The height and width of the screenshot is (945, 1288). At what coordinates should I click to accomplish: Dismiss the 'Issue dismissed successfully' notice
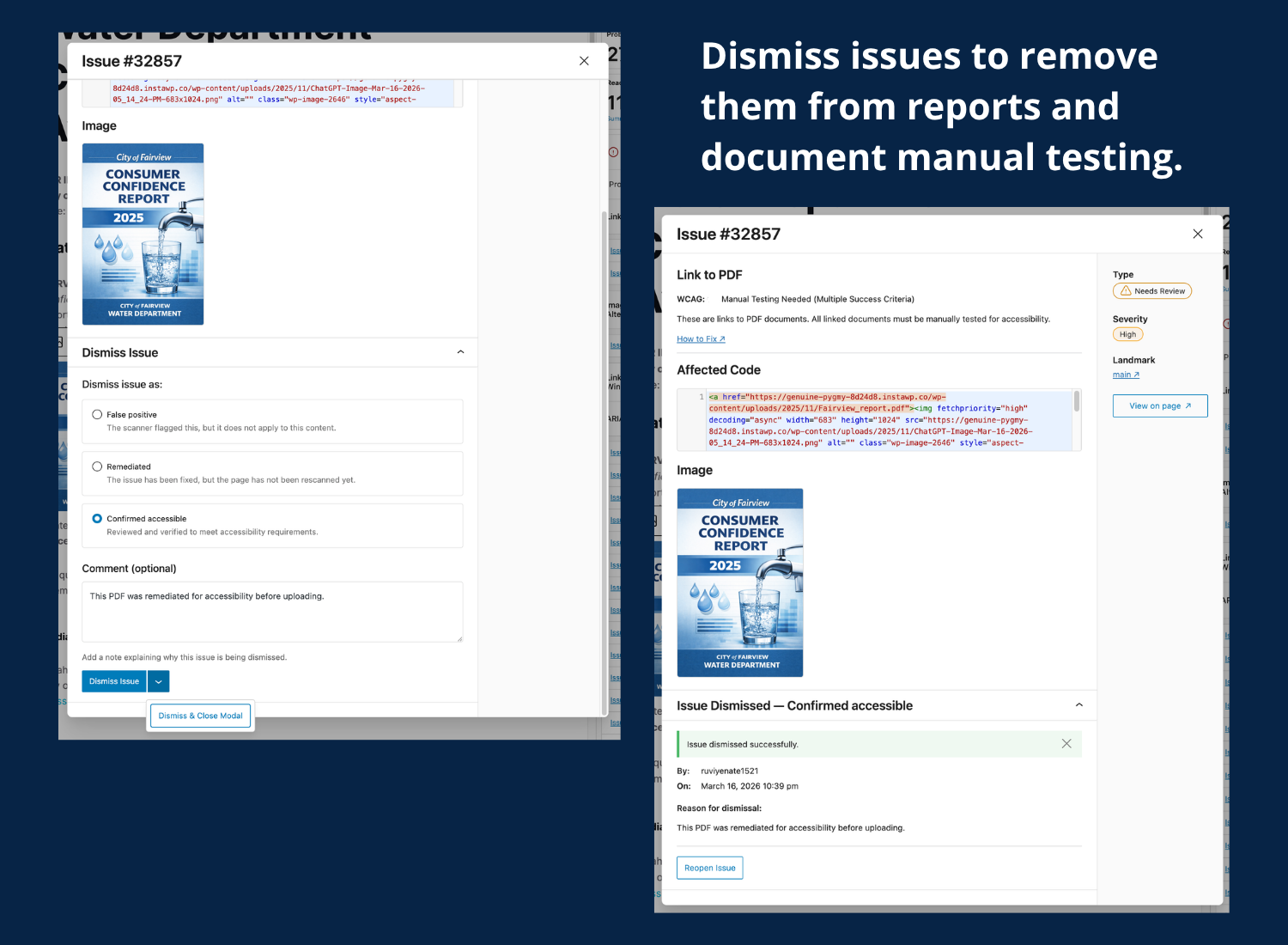(1066, 744)
